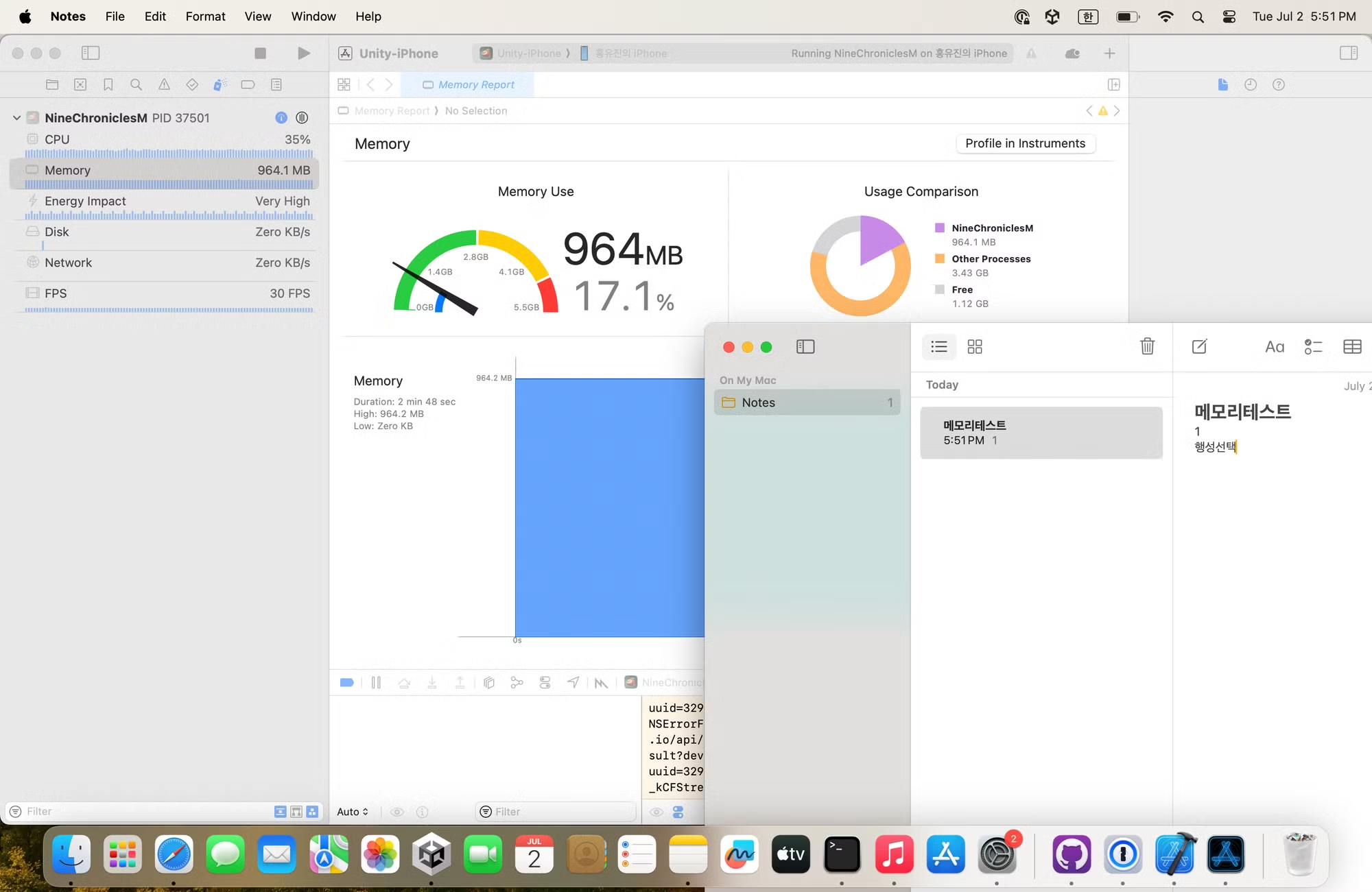1372x892 pixels.
Task: Select the pause playback control
Action: [x=377, y=682]
